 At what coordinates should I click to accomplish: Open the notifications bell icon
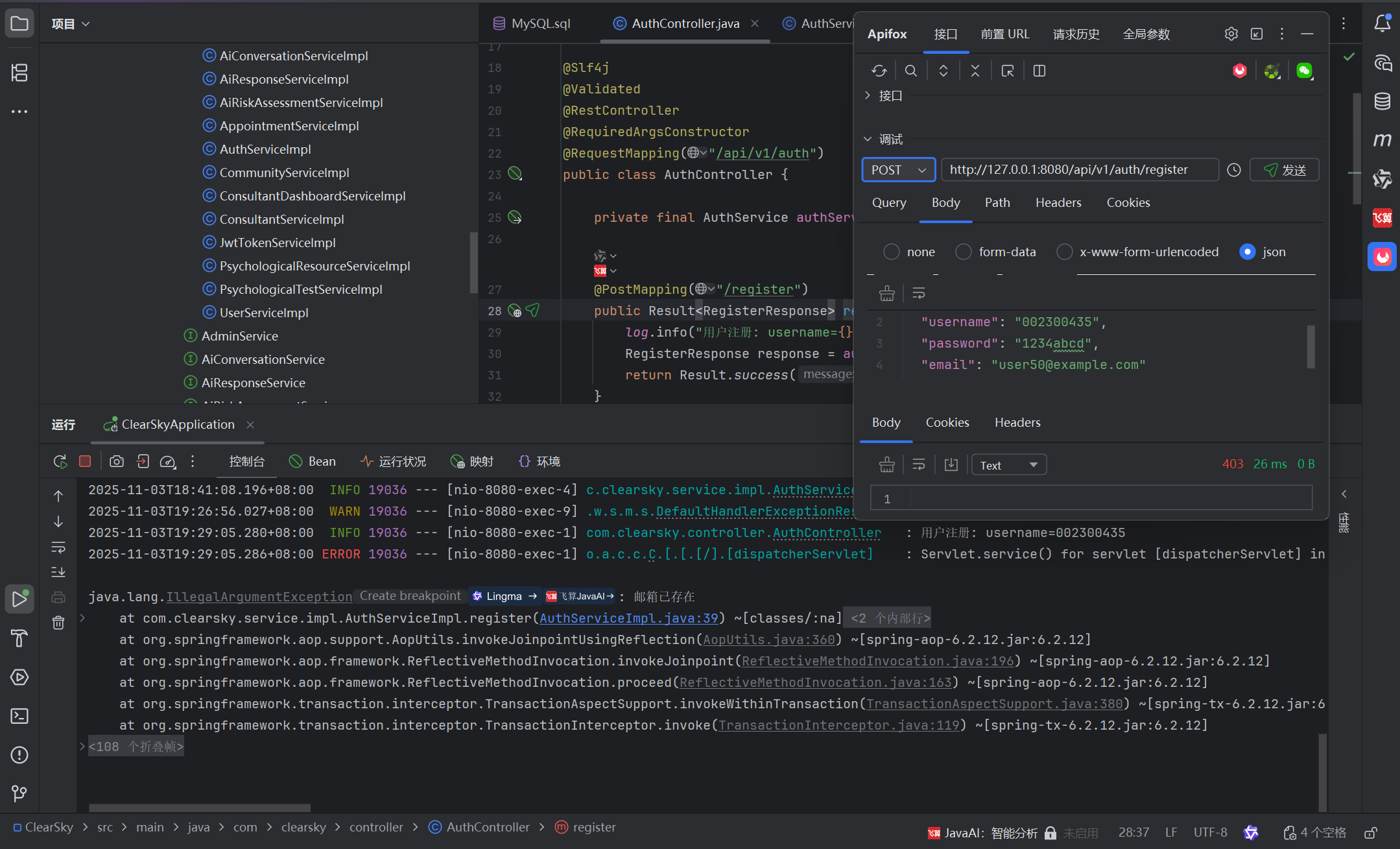tap(1382, 23)
